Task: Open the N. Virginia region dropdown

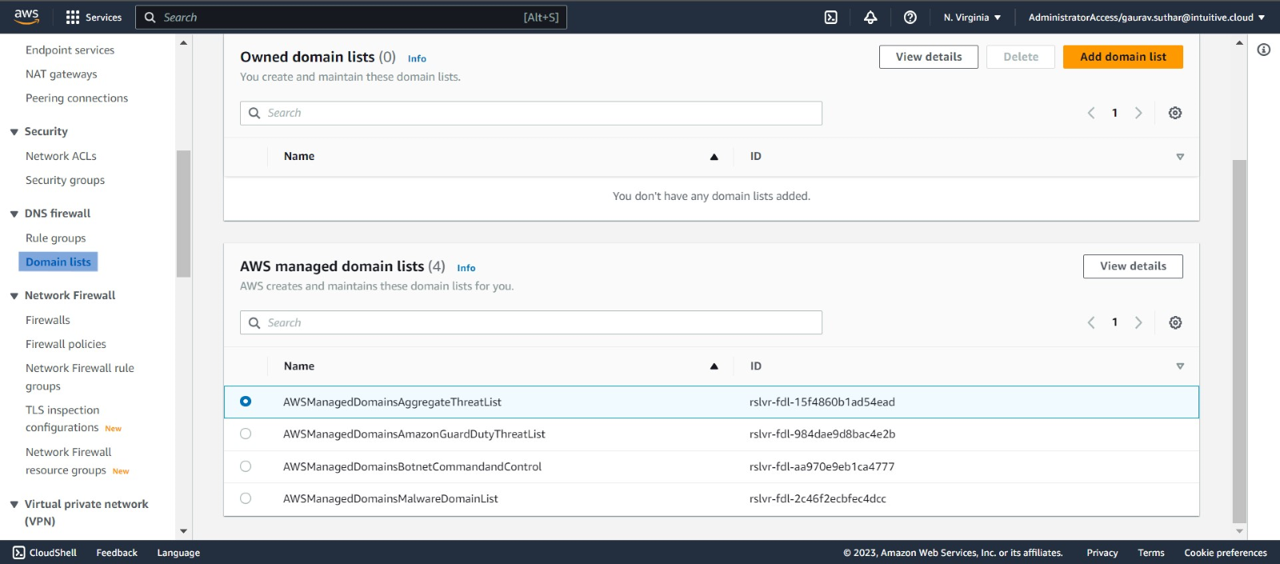Action: 972,17
